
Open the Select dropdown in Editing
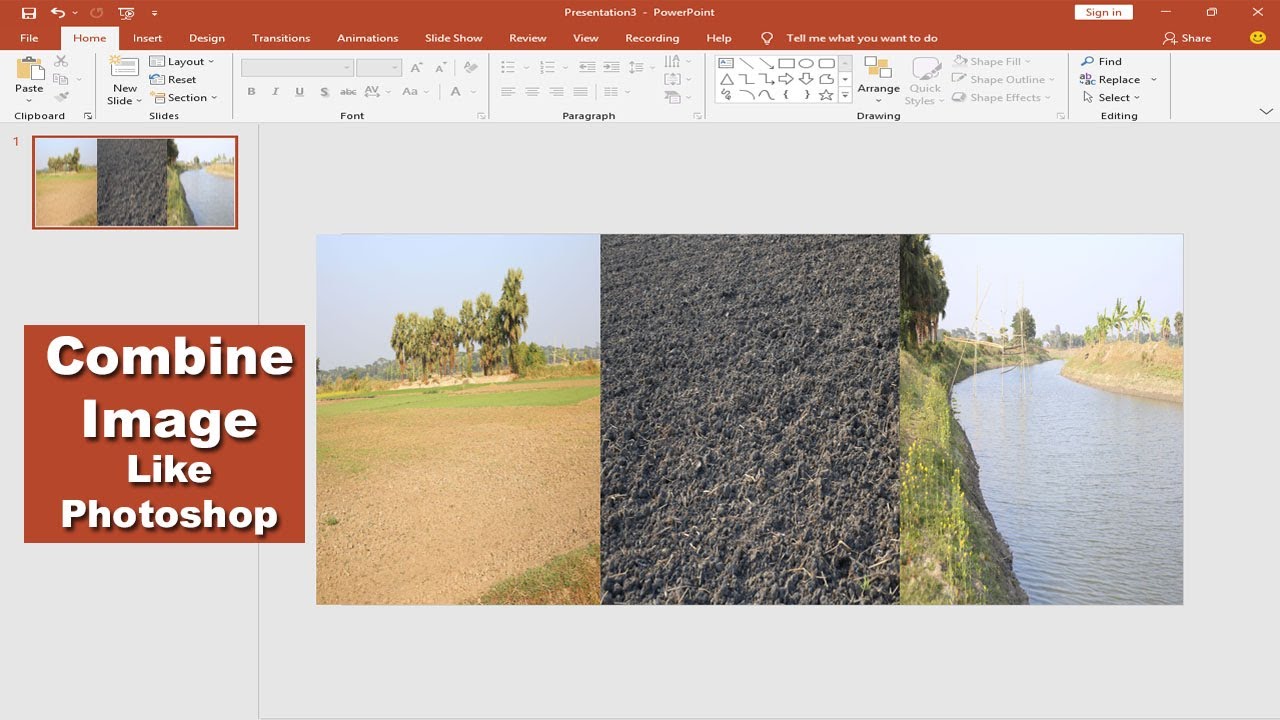1111,97
